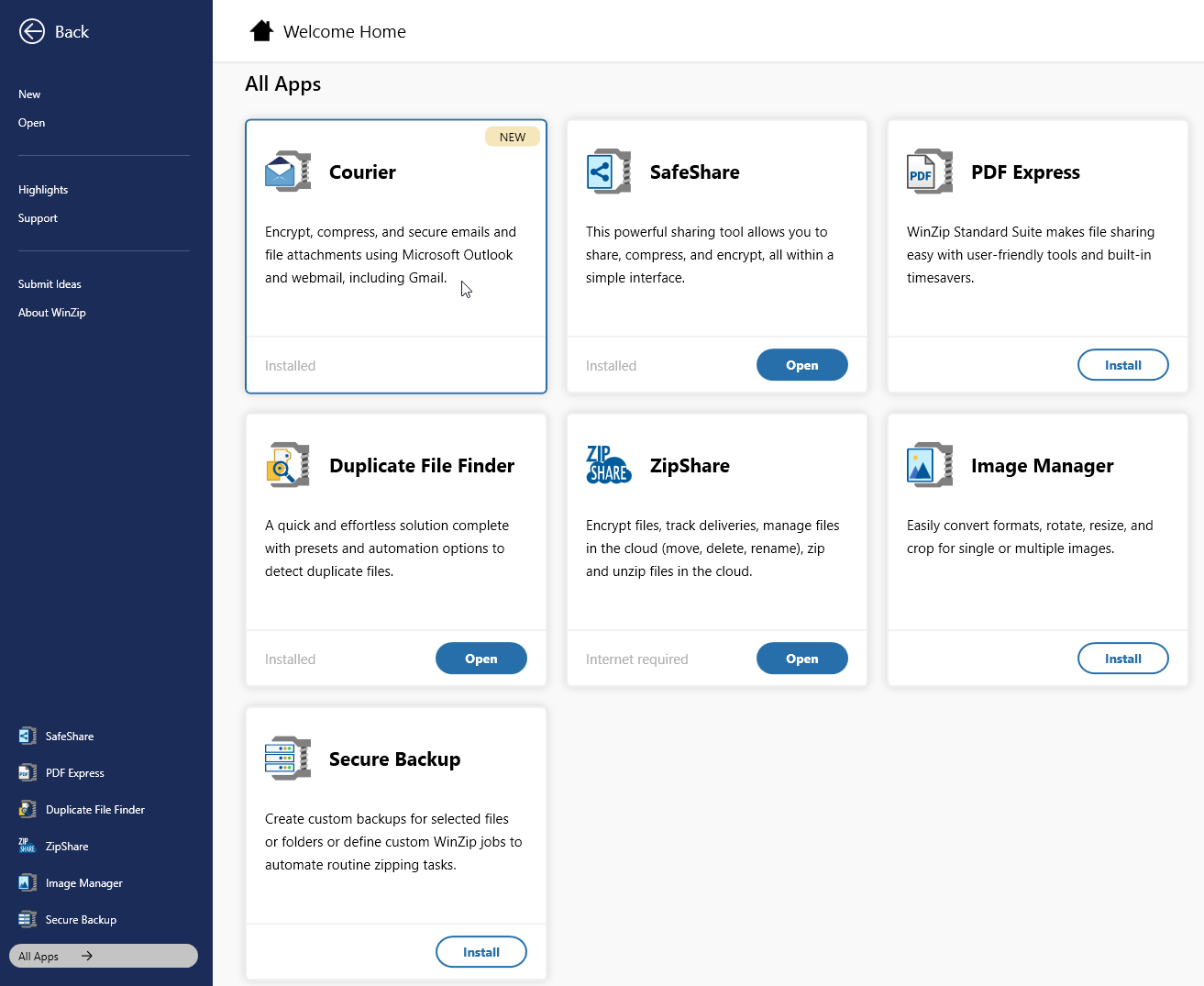Click the Secure Backup description text
The width and height of the screenshot is (1204, 986).
393,842
